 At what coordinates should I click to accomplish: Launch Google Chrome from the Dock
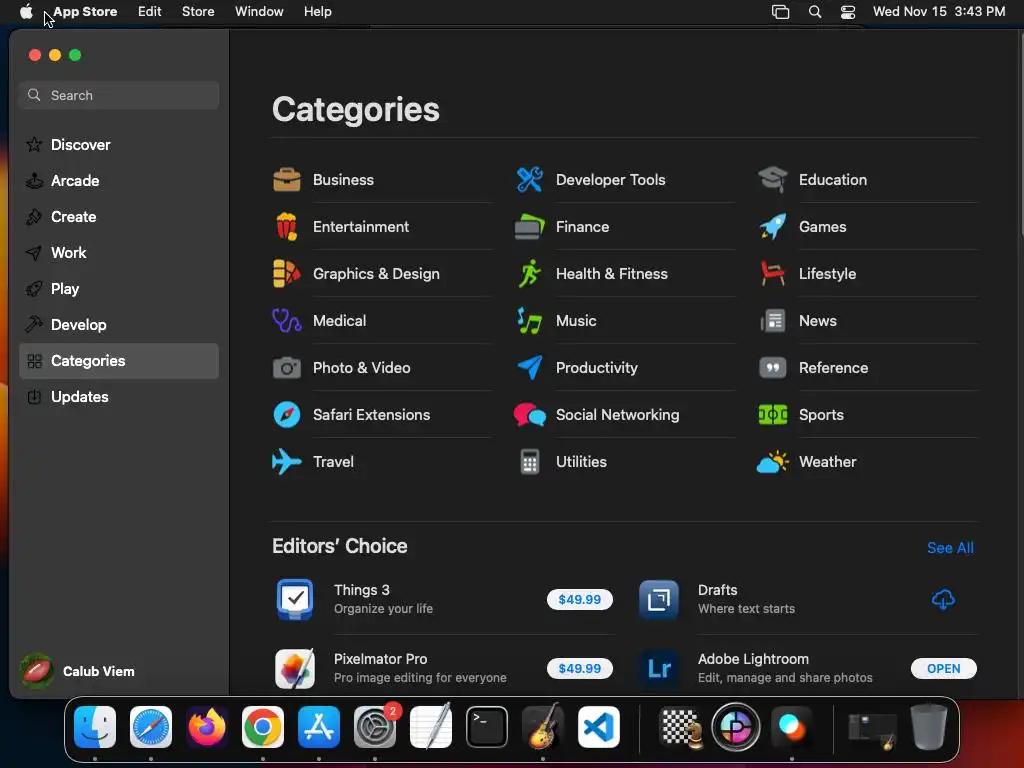point(263,727)
